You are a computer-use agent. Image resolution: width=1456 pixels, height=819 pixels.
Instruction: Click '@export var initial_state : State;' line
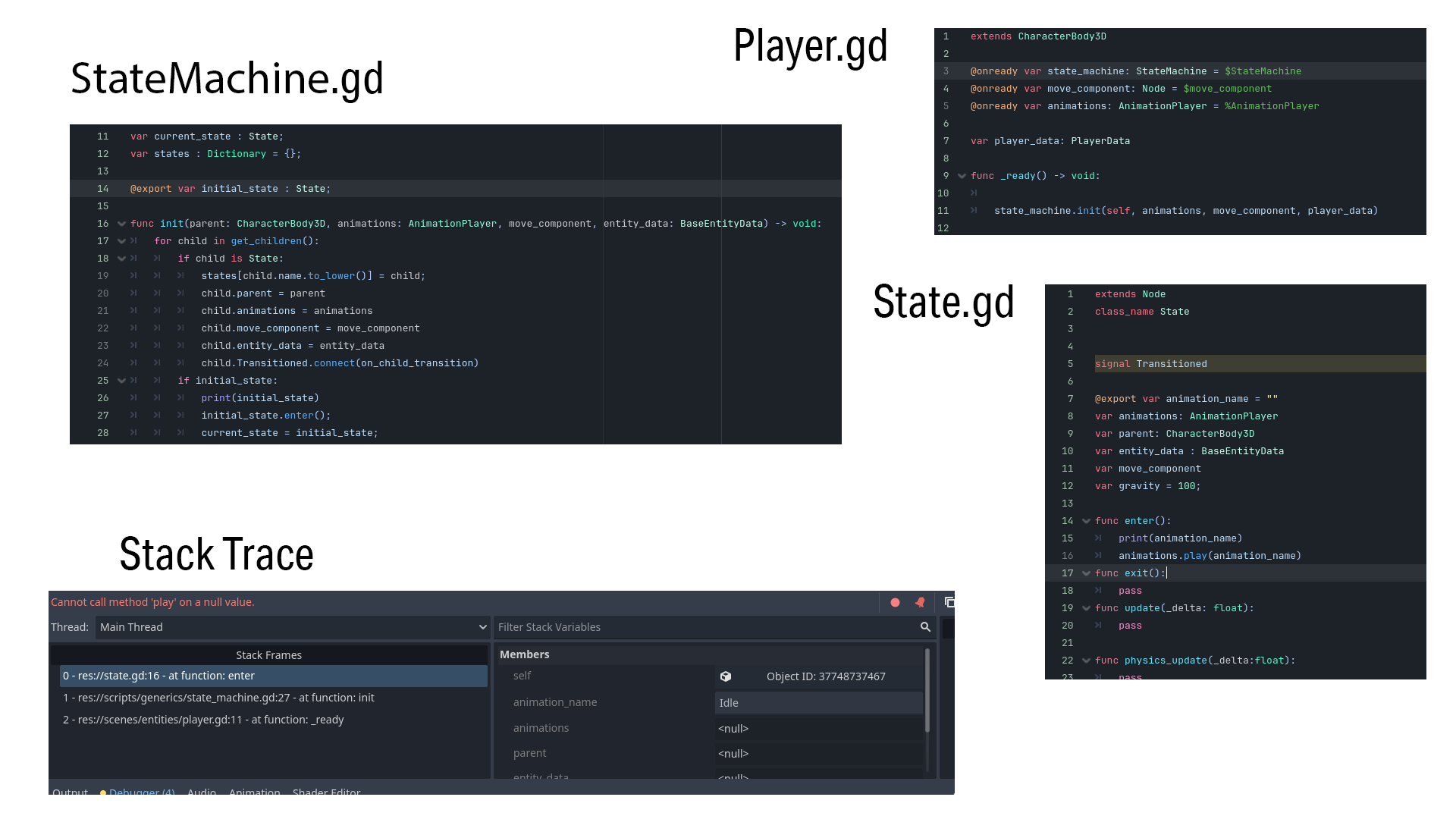(x=231, y=189)
